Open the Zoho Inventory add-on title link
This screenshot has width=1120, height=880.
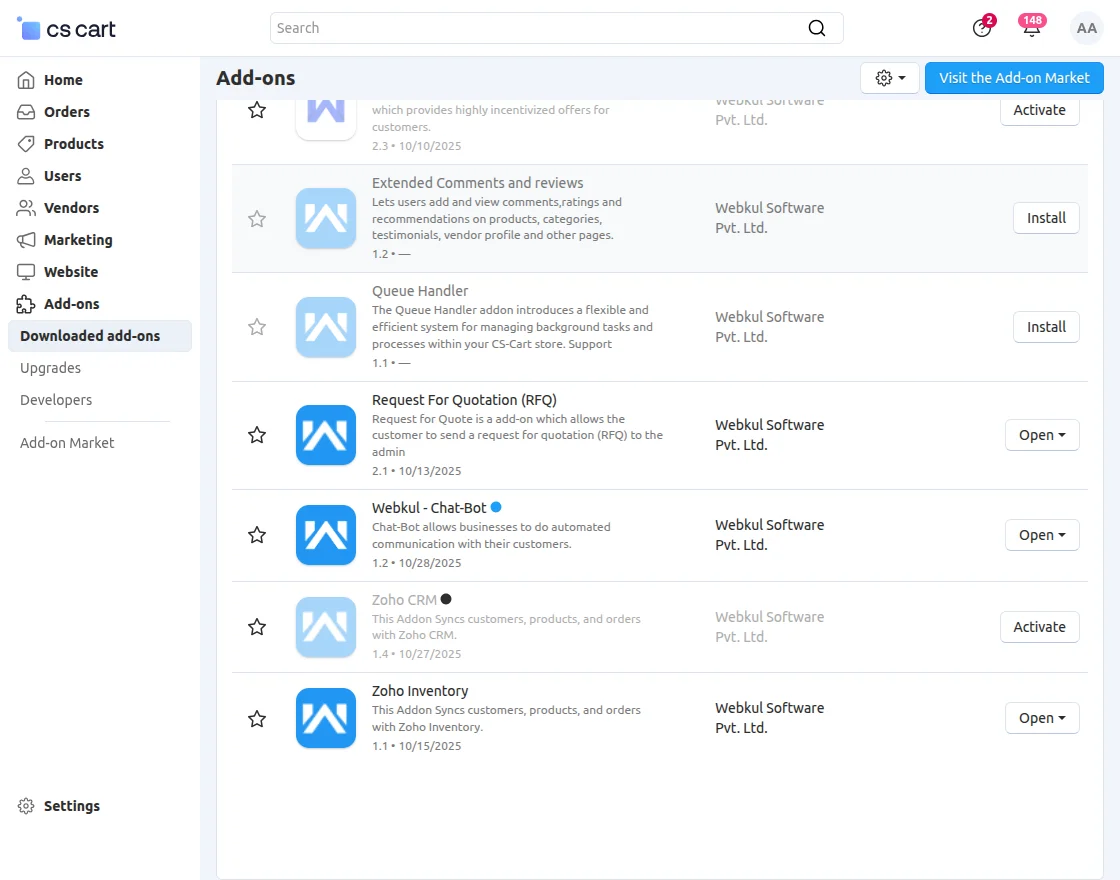420,691
